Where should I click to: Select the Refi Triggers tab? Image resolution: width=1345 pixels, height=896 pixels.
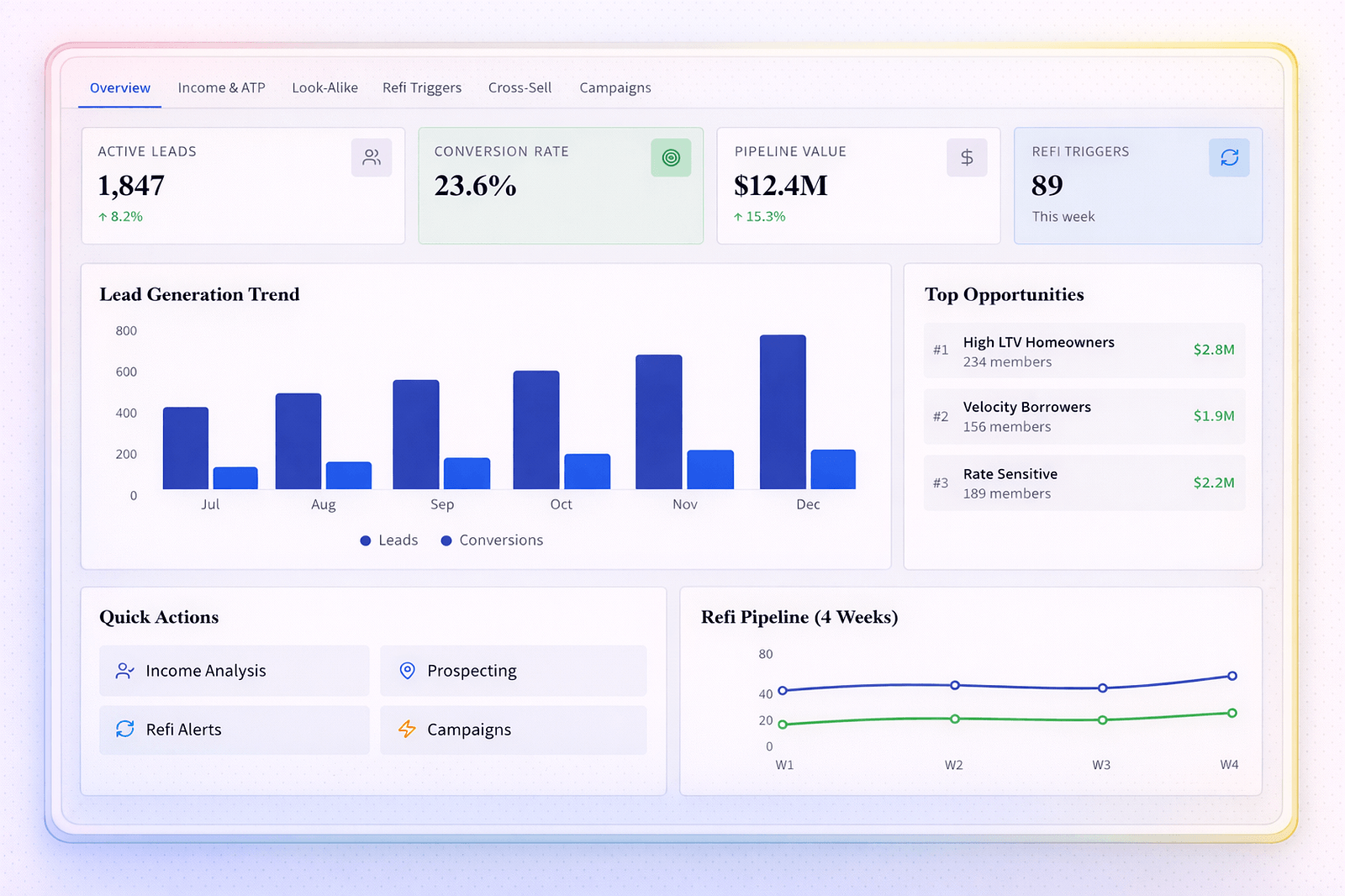[x=422, y=87]
